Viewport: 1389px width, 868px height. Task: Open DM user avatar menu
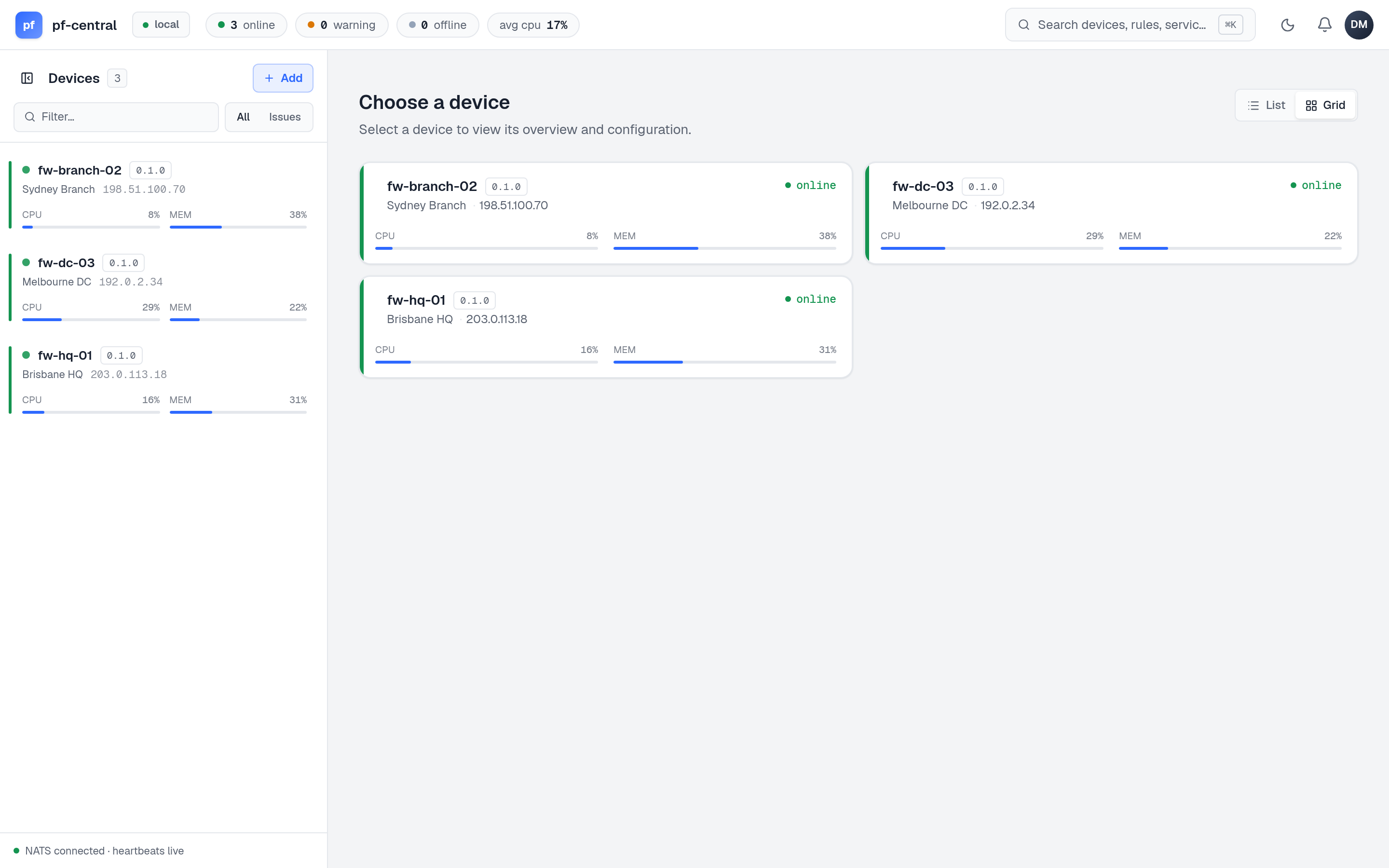point(1359,25)
